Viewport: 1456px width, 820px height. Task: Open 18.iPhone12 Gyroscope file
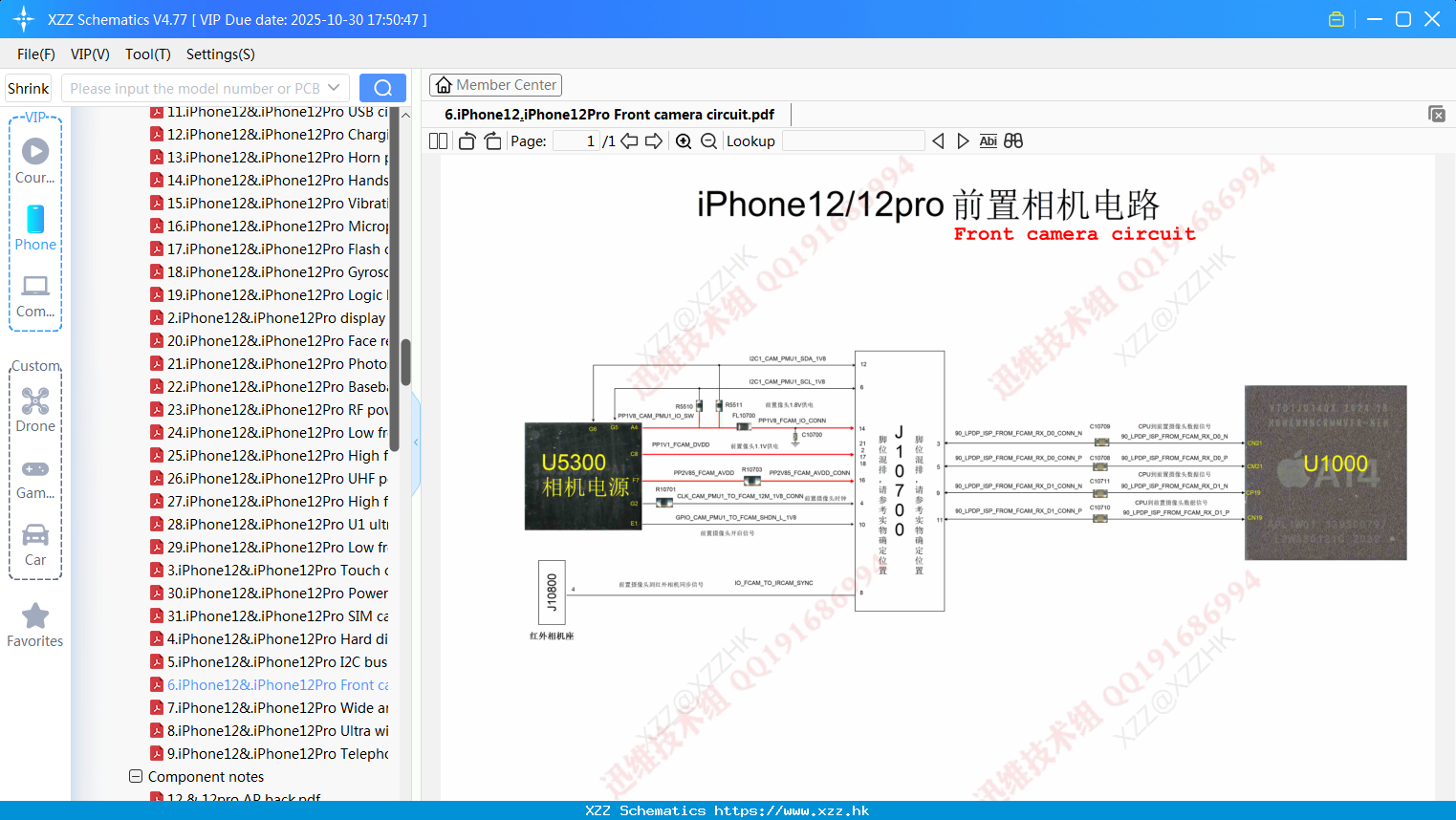coord(270,272)
